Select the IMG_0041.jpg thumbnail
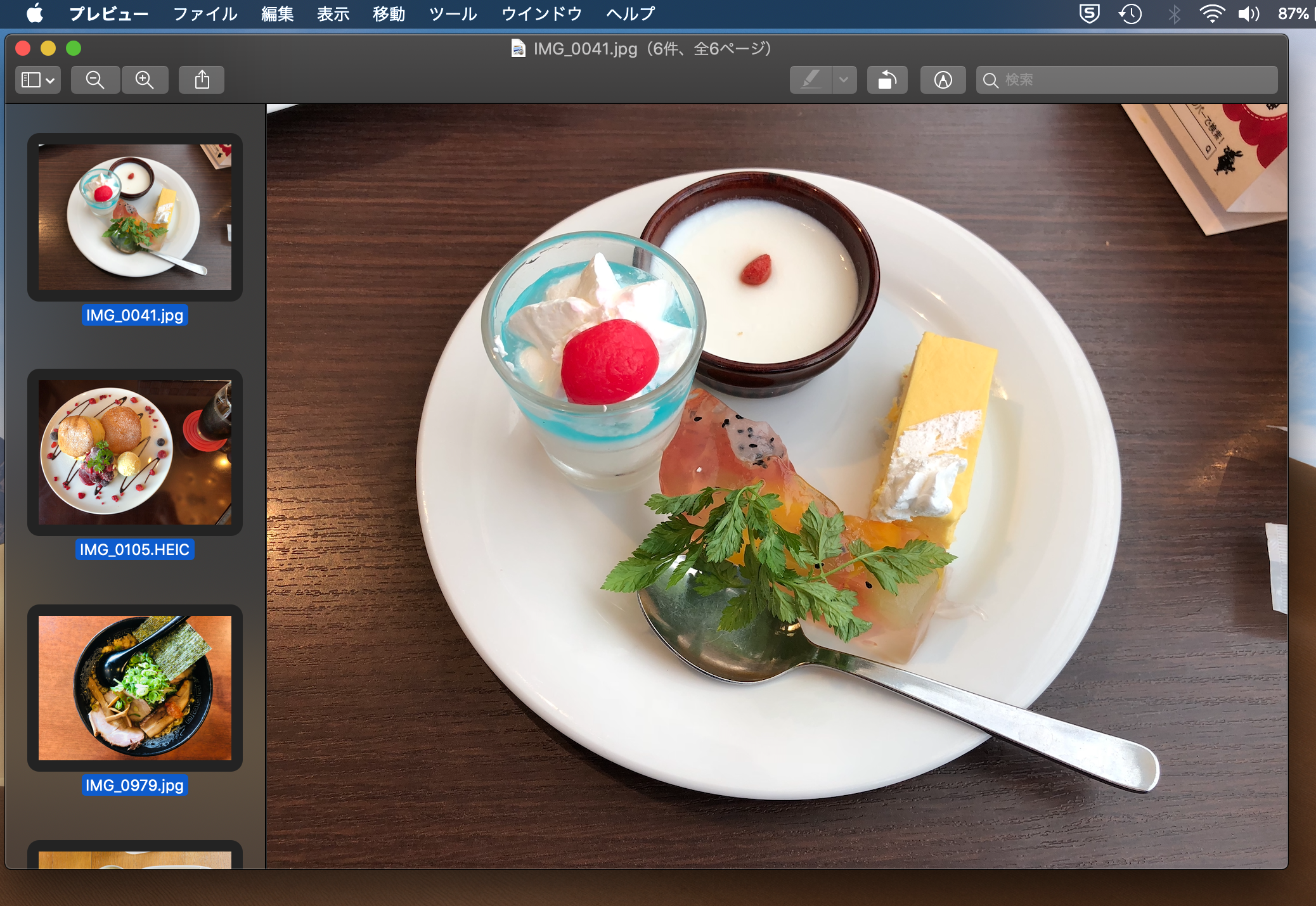The image size is (1316, 906). point(135,217)
